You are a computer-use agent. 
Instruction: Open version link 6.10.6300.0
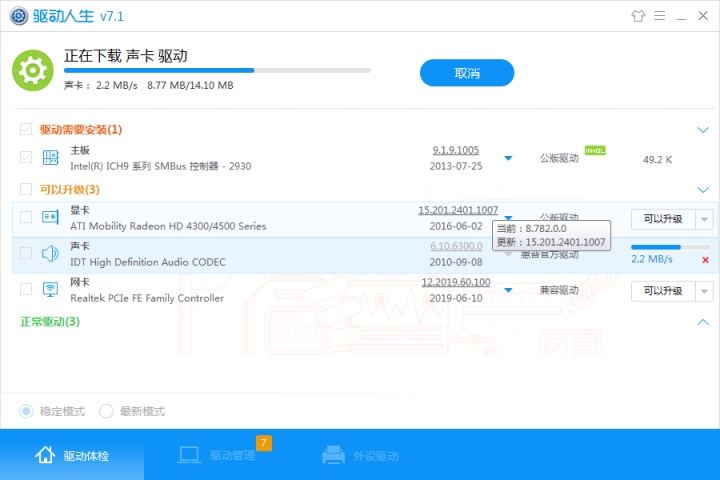(x=456, y=246)
